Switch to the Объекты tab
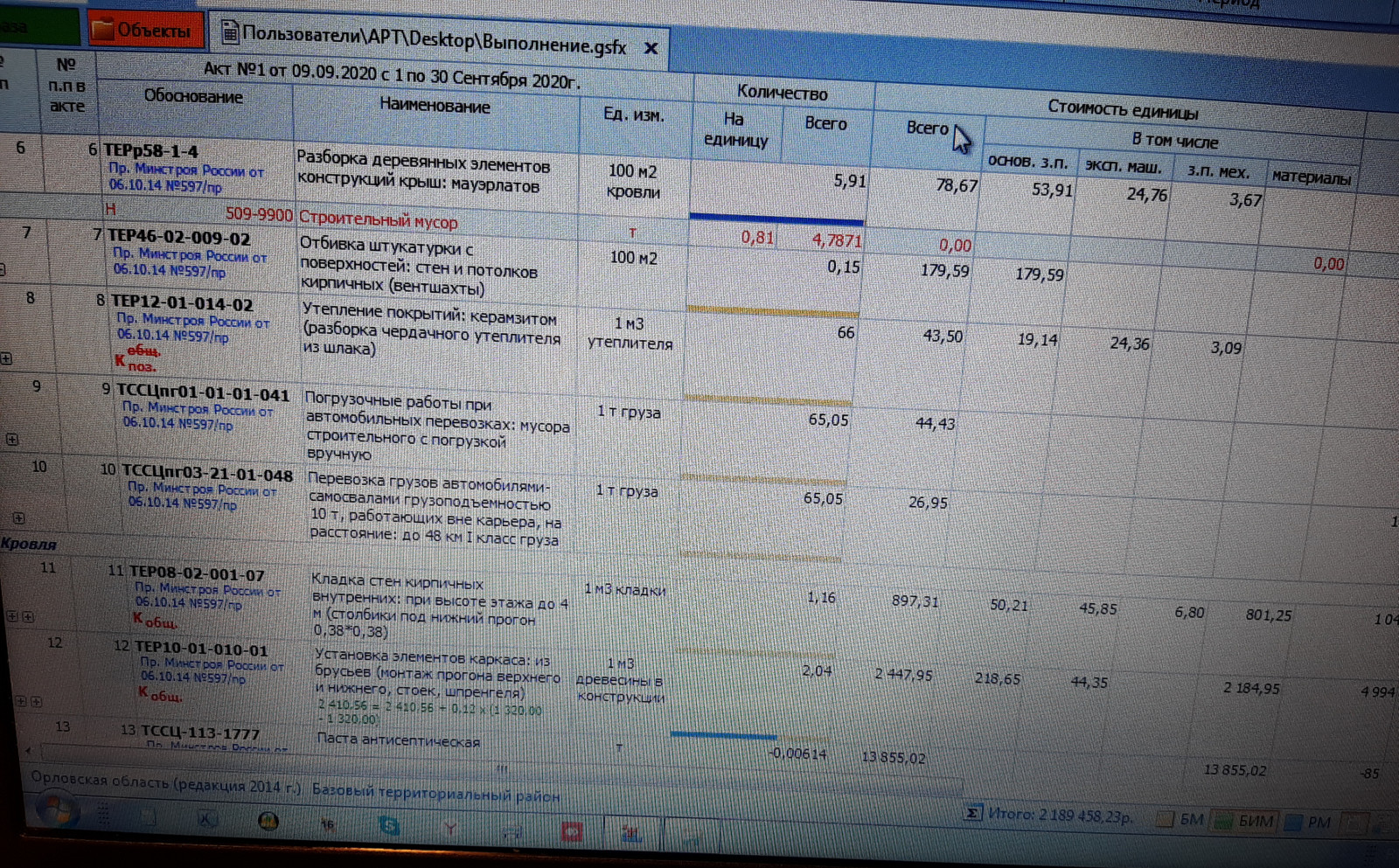 [145, 30]
